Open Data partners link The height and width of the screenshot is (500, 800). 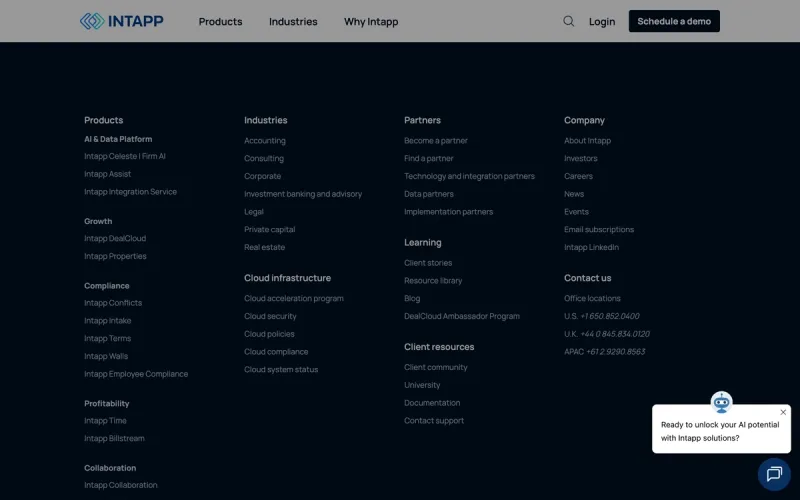(x=429, y=194)
